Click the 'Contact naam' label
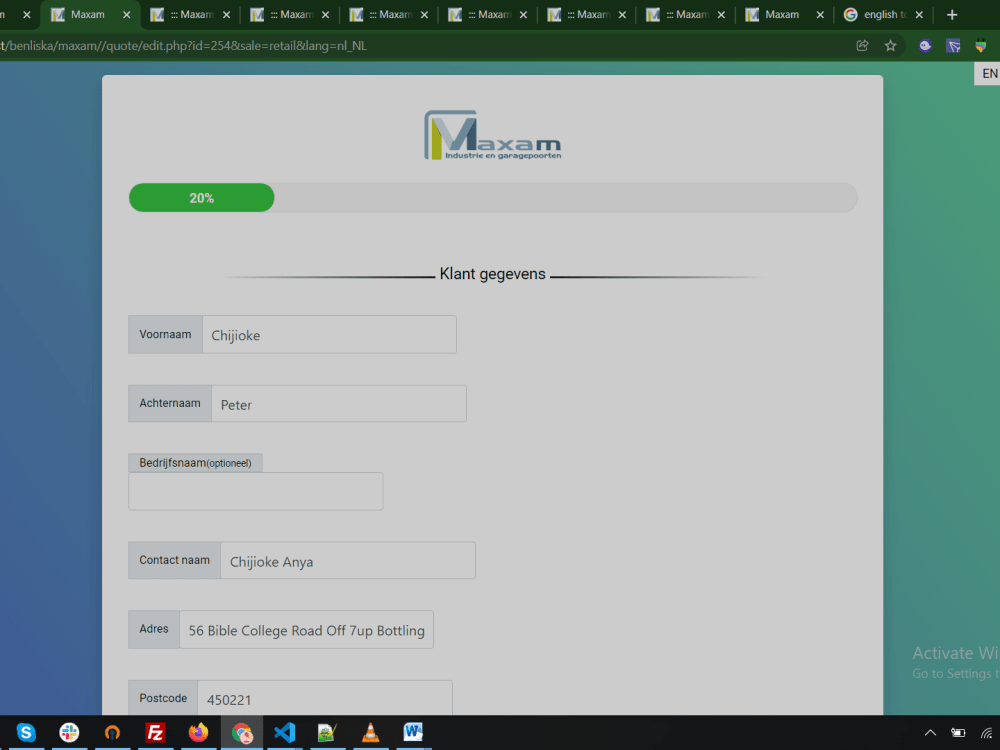Screen dimensions: 1000x750 [174, 560]
